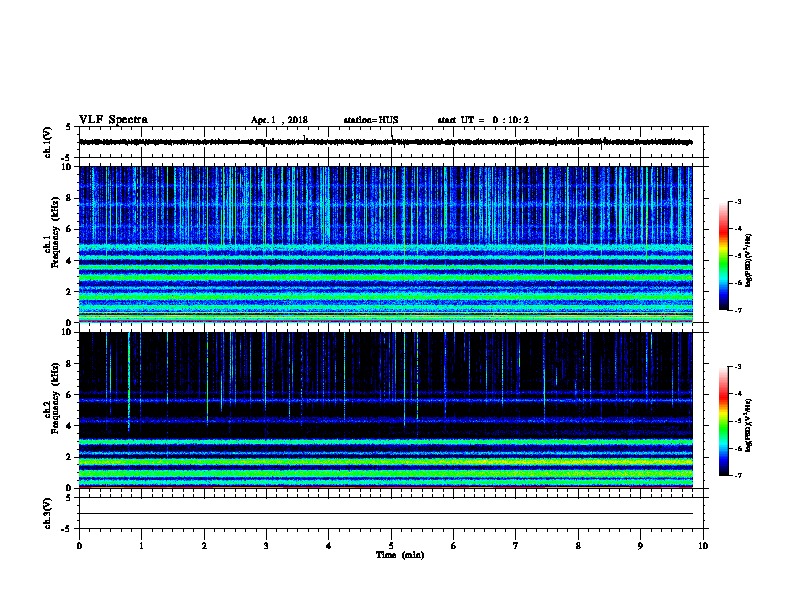Click the "8" kHz tick on ch.1 spectrogram

point(69,198)
